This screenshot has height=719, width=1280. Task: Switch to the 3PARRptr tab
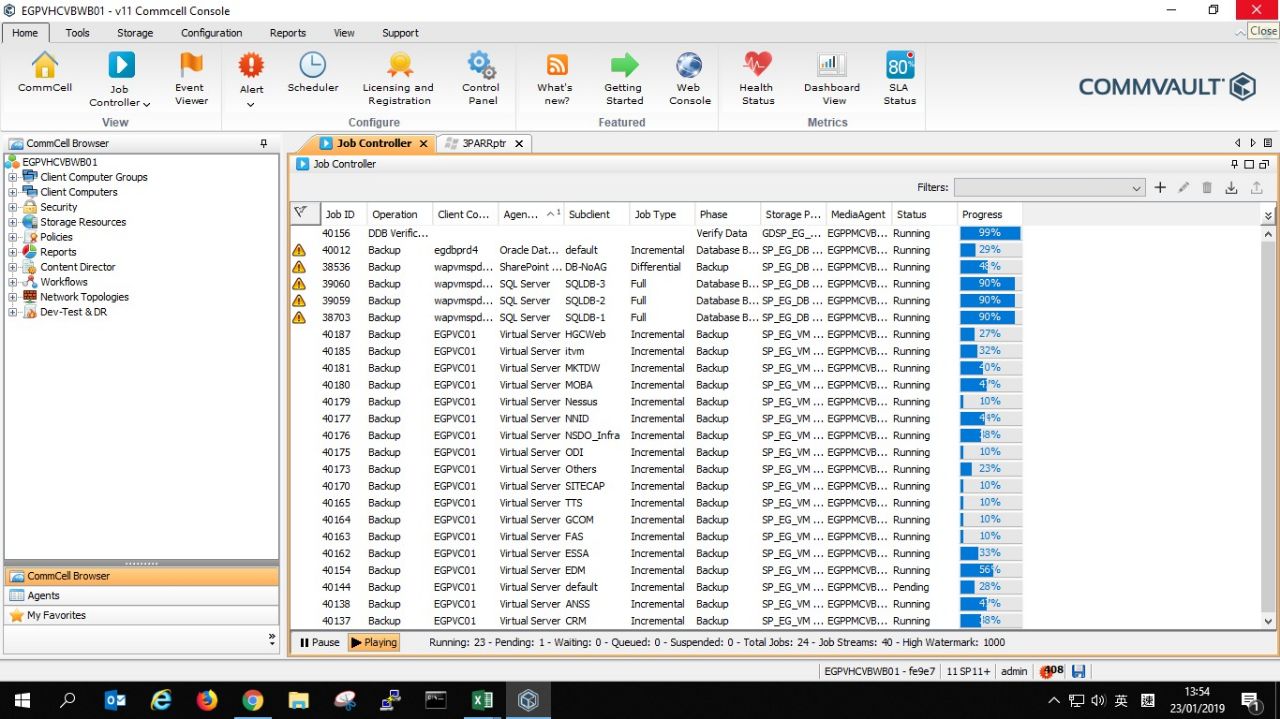coord(483,143)
